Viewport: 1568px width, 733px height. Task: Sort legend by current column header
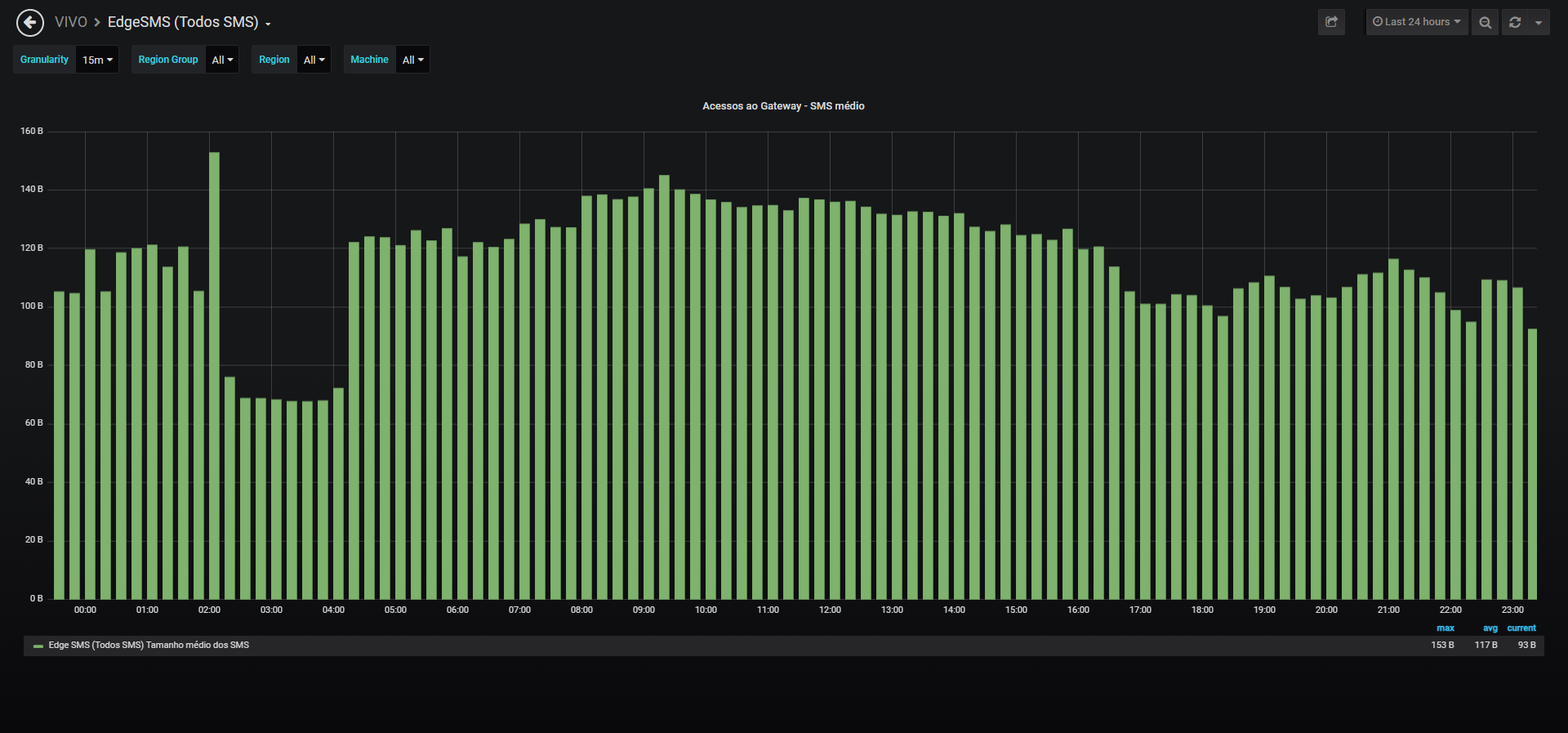(x=1521, y=628)
